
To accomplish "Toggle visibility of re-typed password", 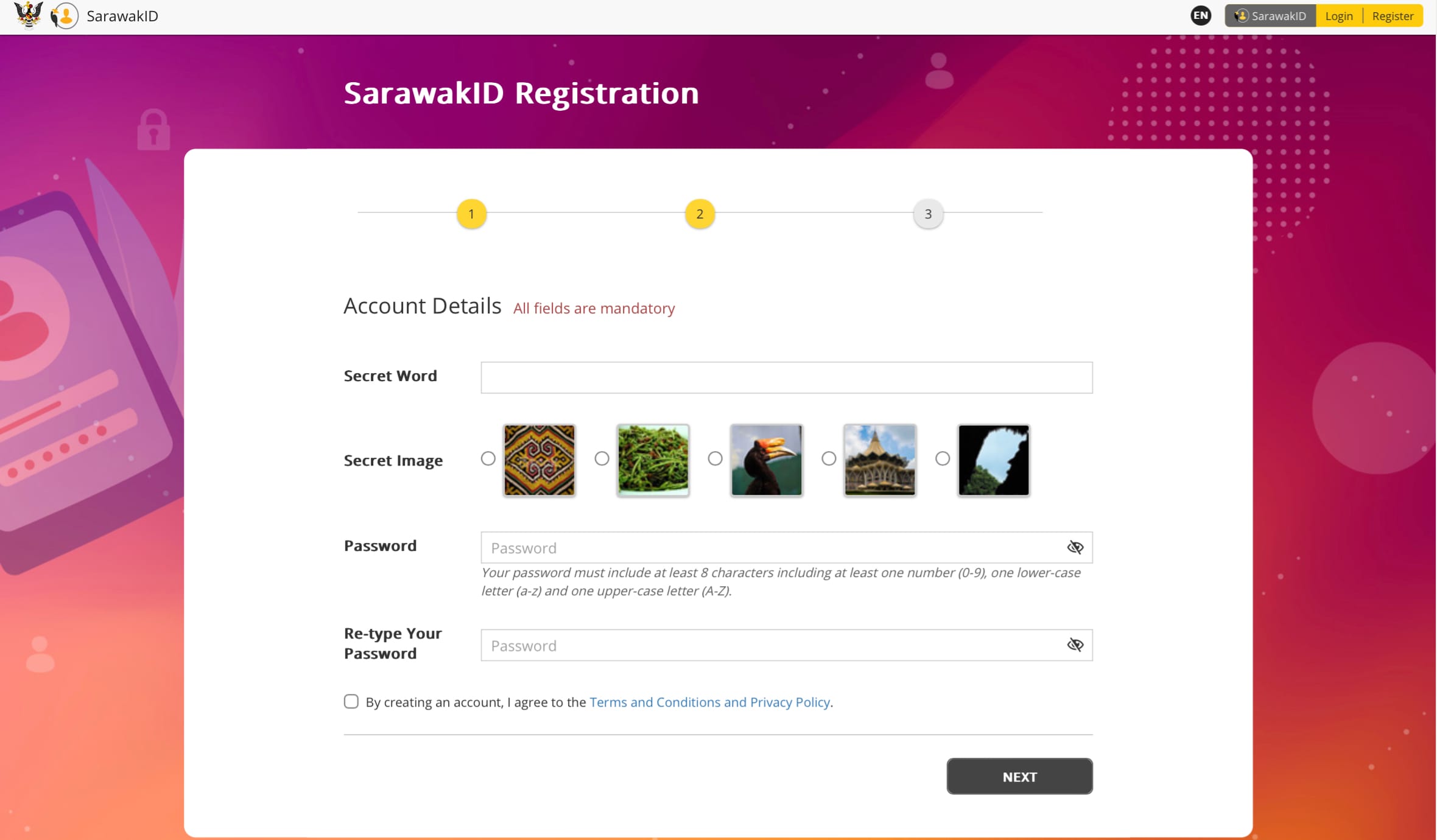I will click(1075, 645).
